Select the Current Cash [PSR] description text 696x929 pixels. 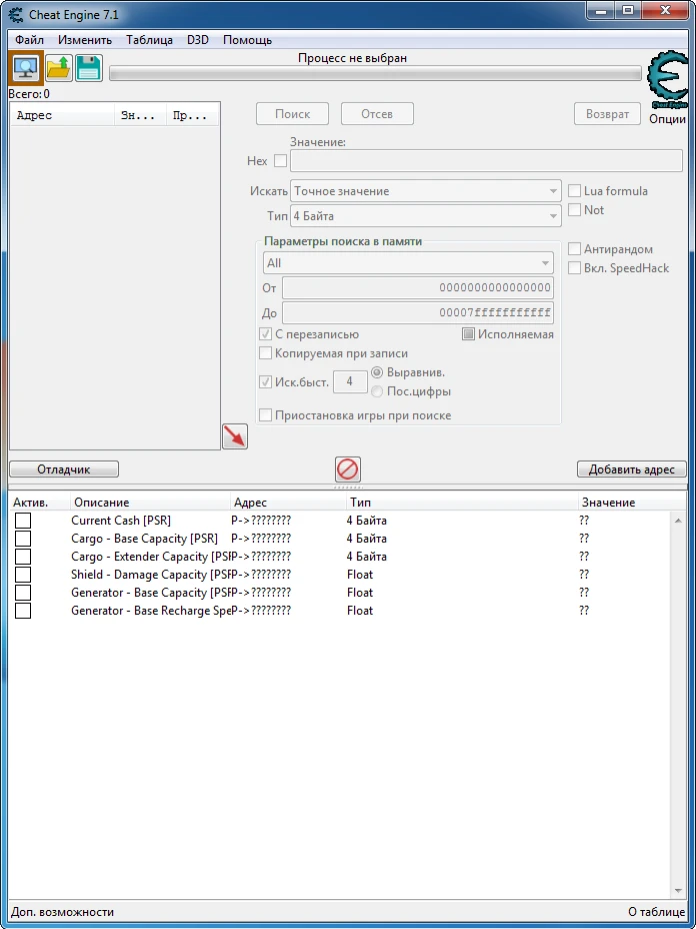(121, 521)
